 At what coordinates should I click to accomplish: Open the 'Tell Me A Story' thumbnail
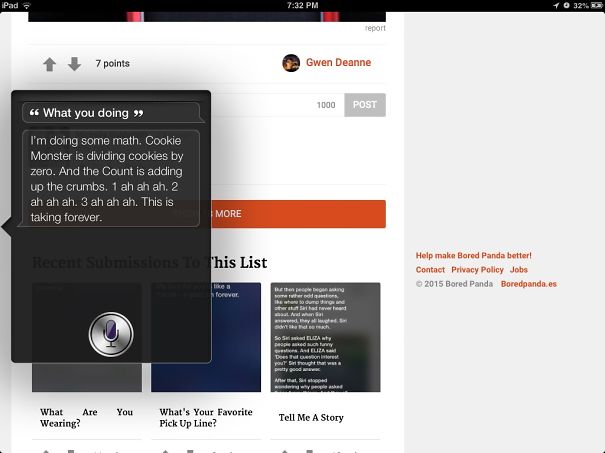(x=325, y=336)
